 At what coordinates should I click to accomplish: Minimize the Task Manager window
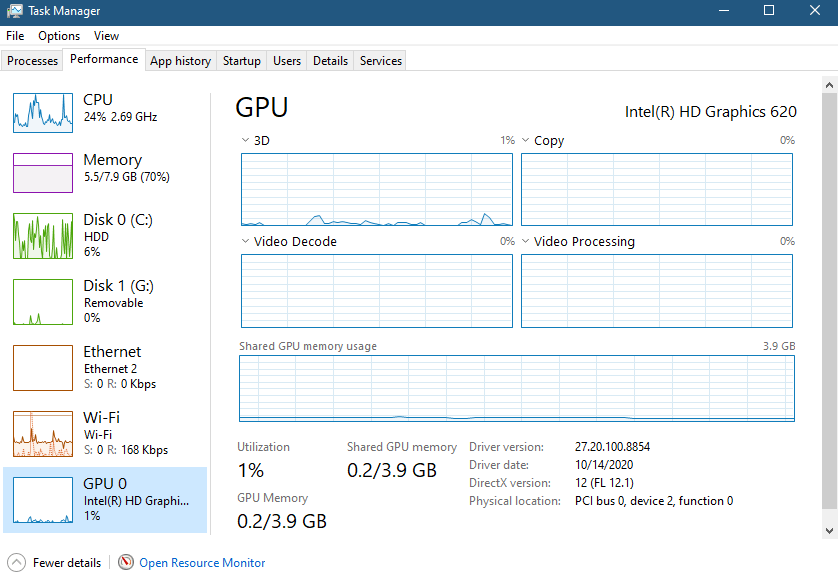pos(724,11)
